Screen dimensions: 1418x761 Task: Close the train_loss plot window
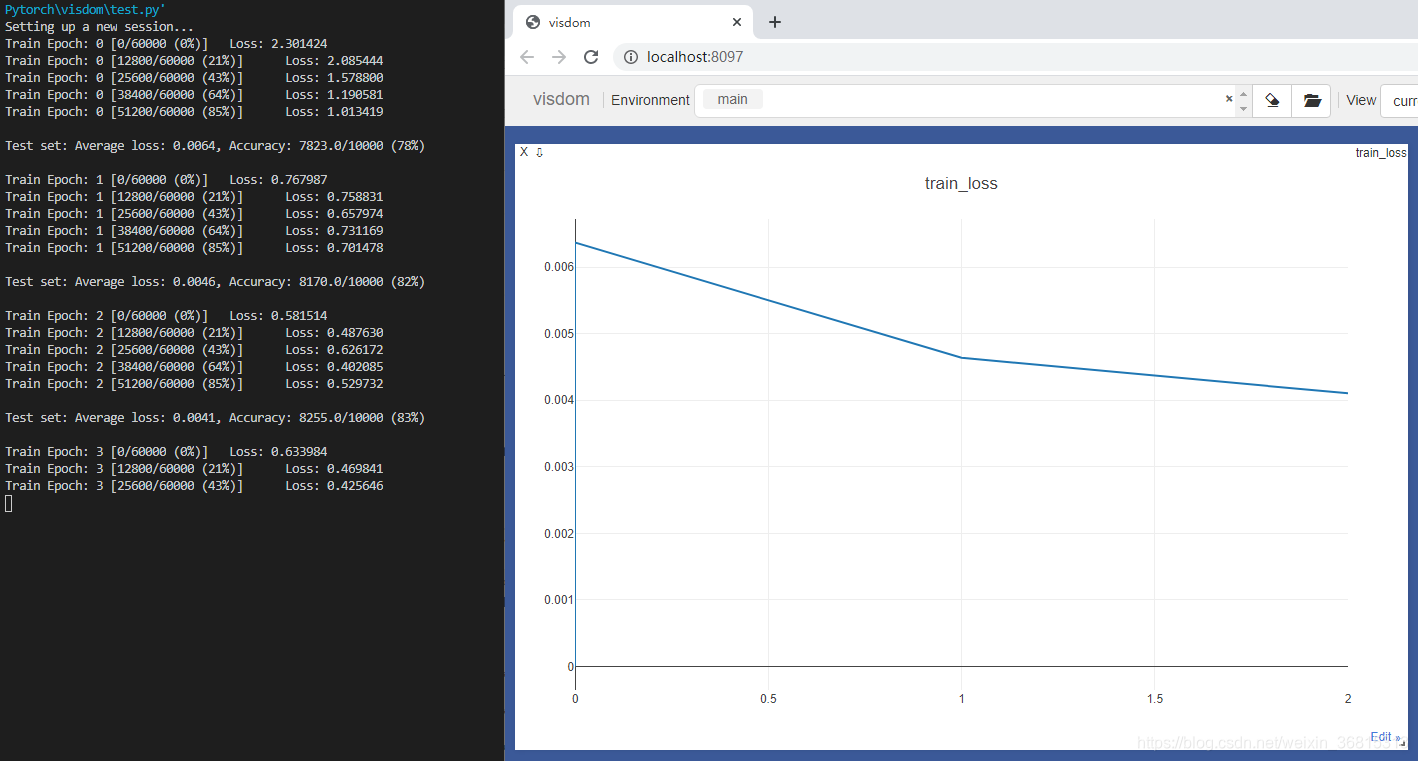coord(524,152)
